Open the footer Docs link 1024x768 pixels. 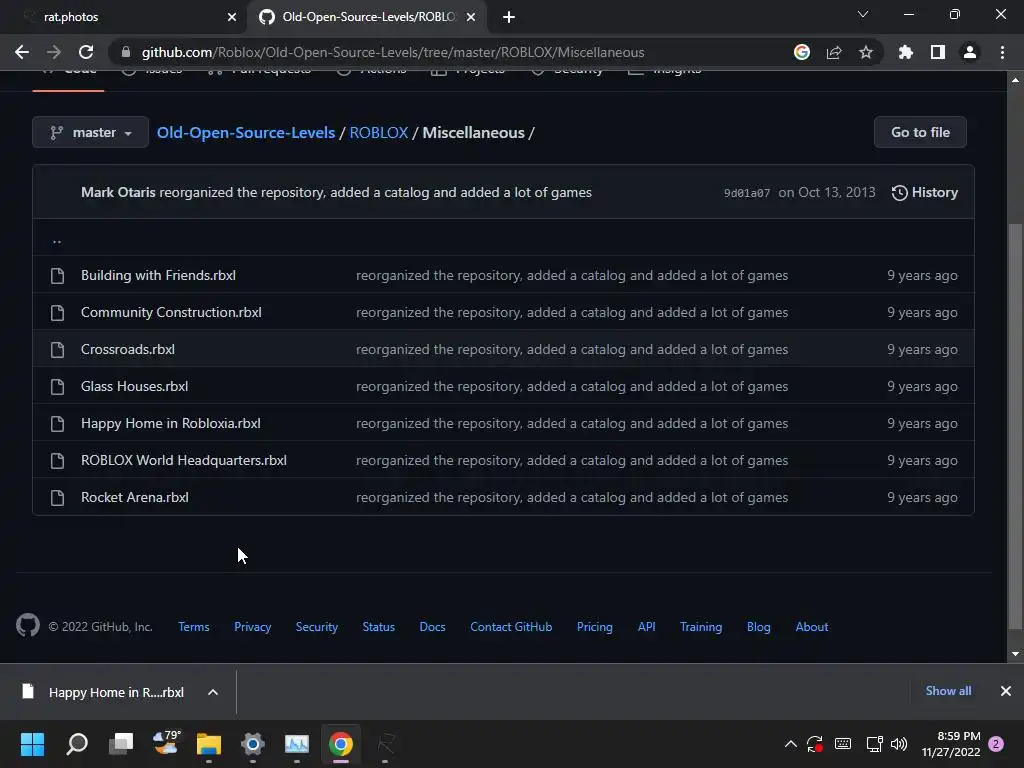coord(432,627)
